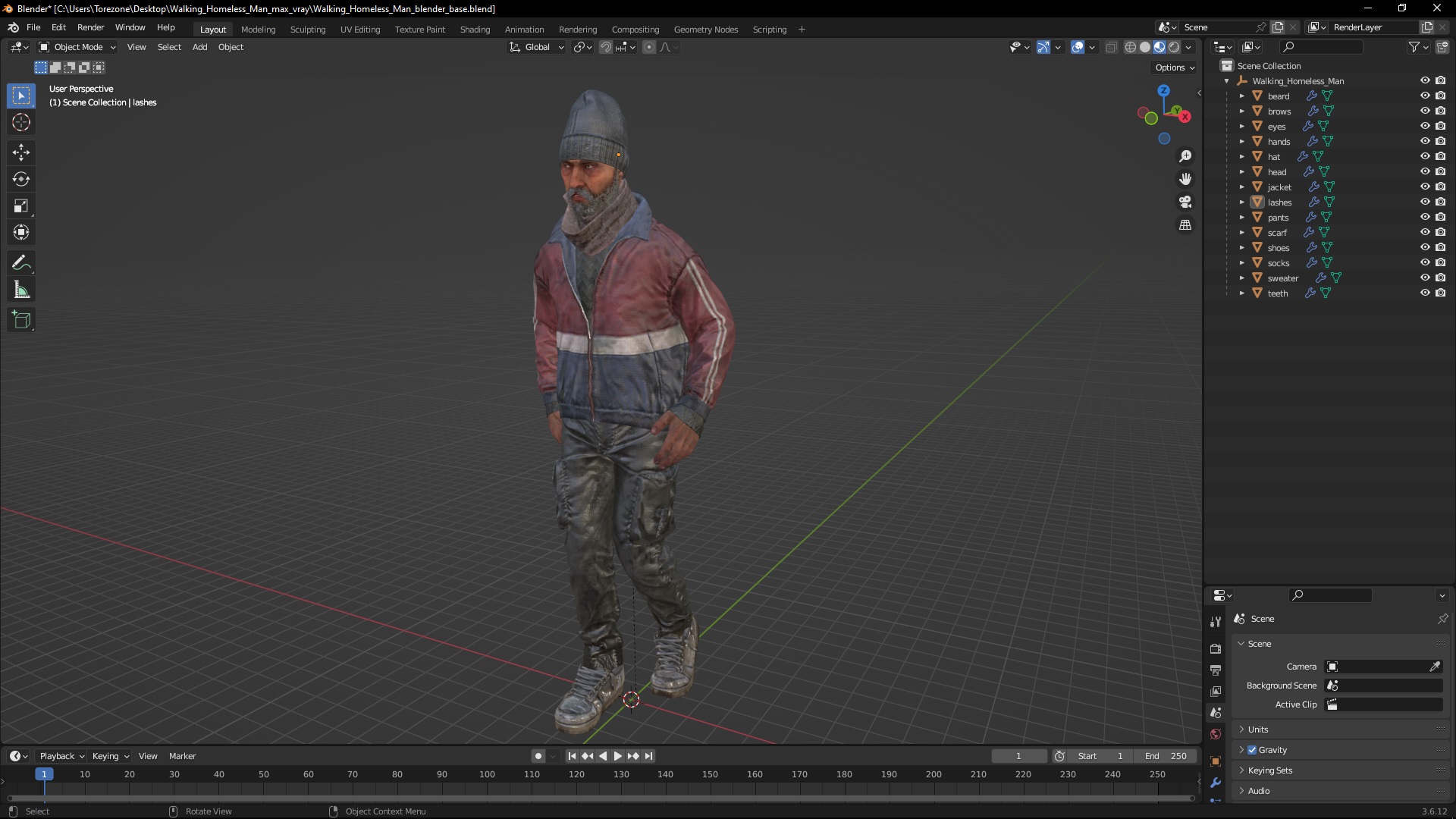This screenshot has width=1456, height=819.
Task: Select the Scale tool
Action: (x=21, y=206)
